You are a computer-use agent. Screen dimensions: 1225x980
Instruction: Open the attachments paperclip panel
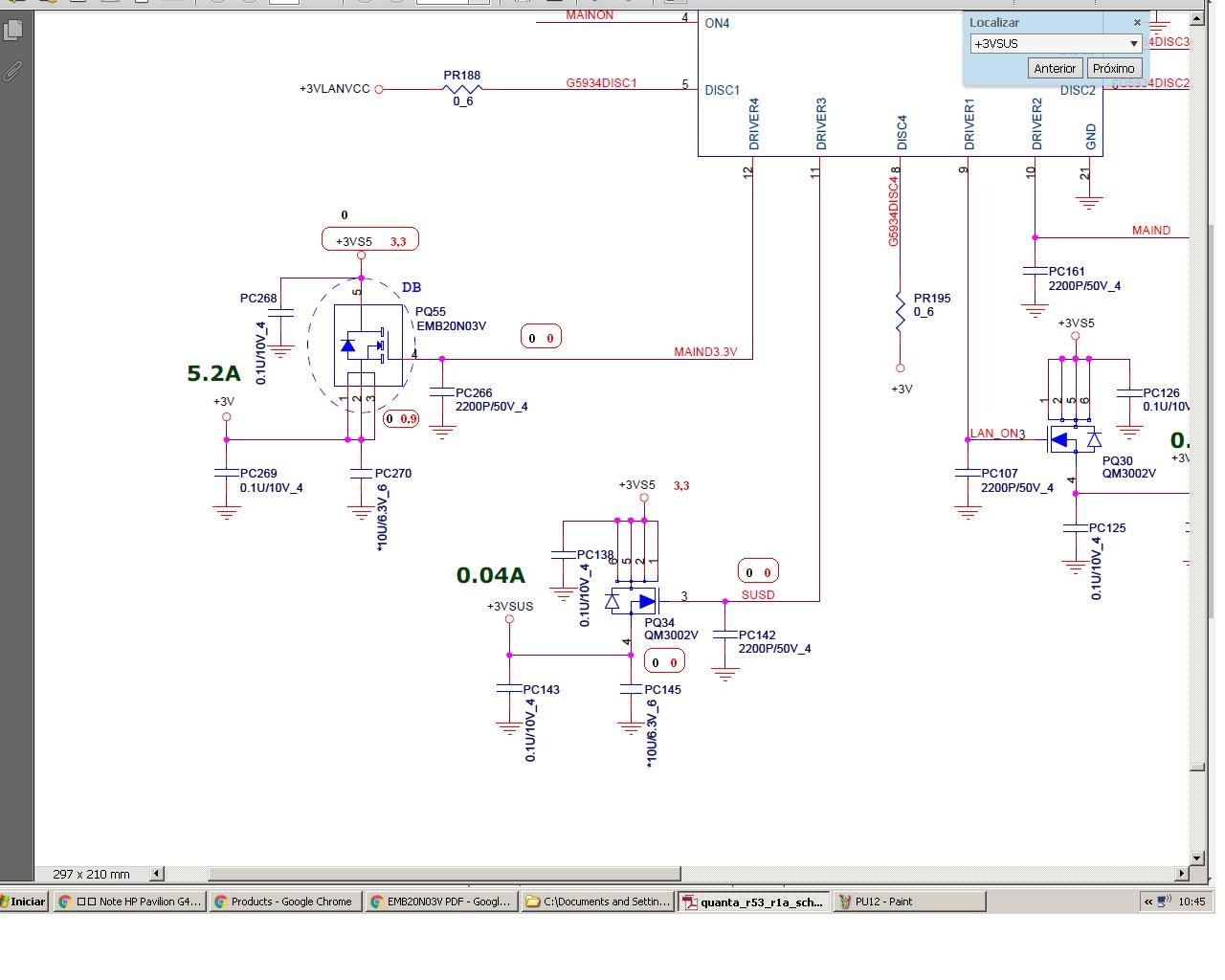13,71
